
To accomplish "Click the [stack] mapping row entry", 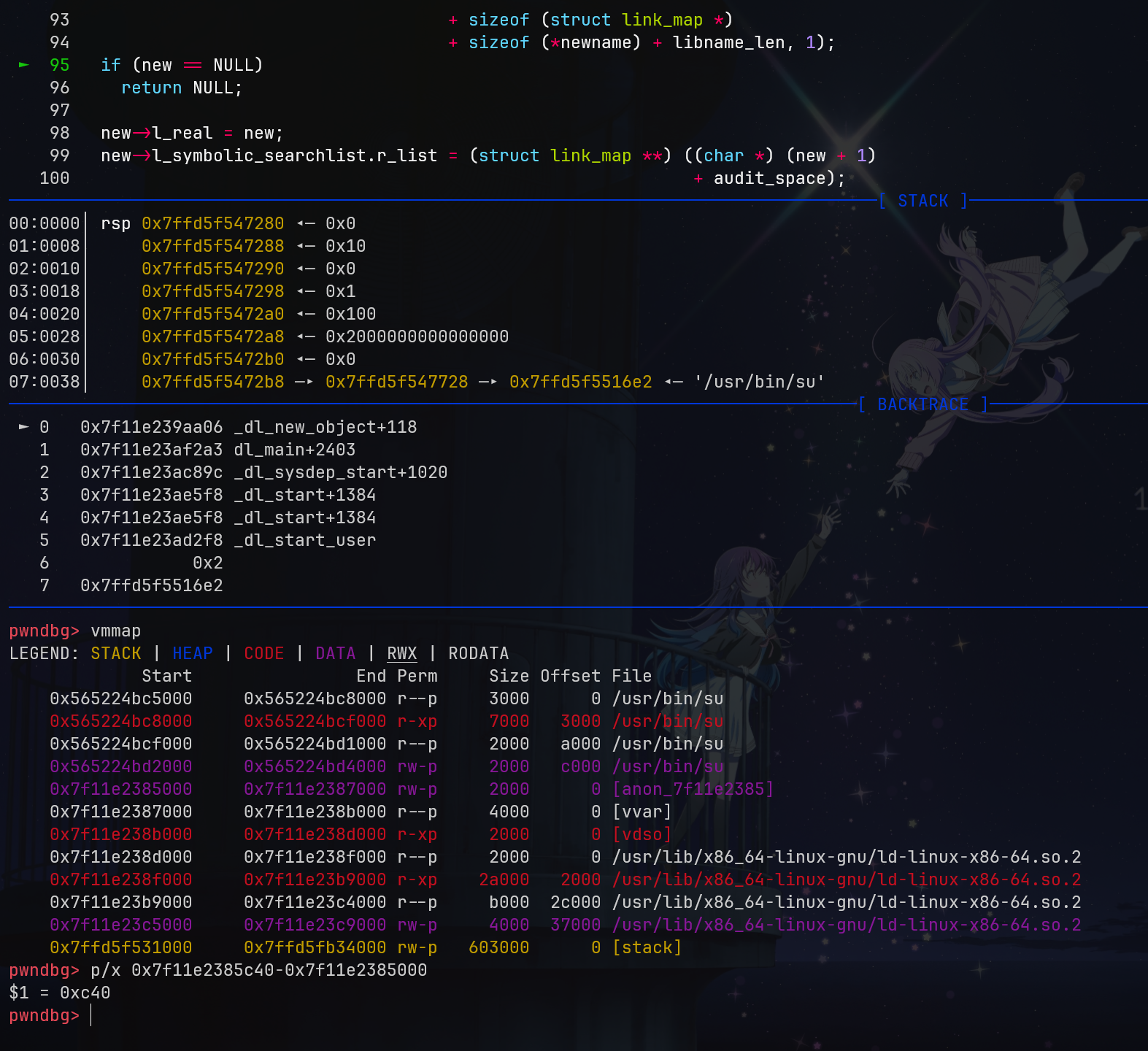I will click(x=647, y=947).
